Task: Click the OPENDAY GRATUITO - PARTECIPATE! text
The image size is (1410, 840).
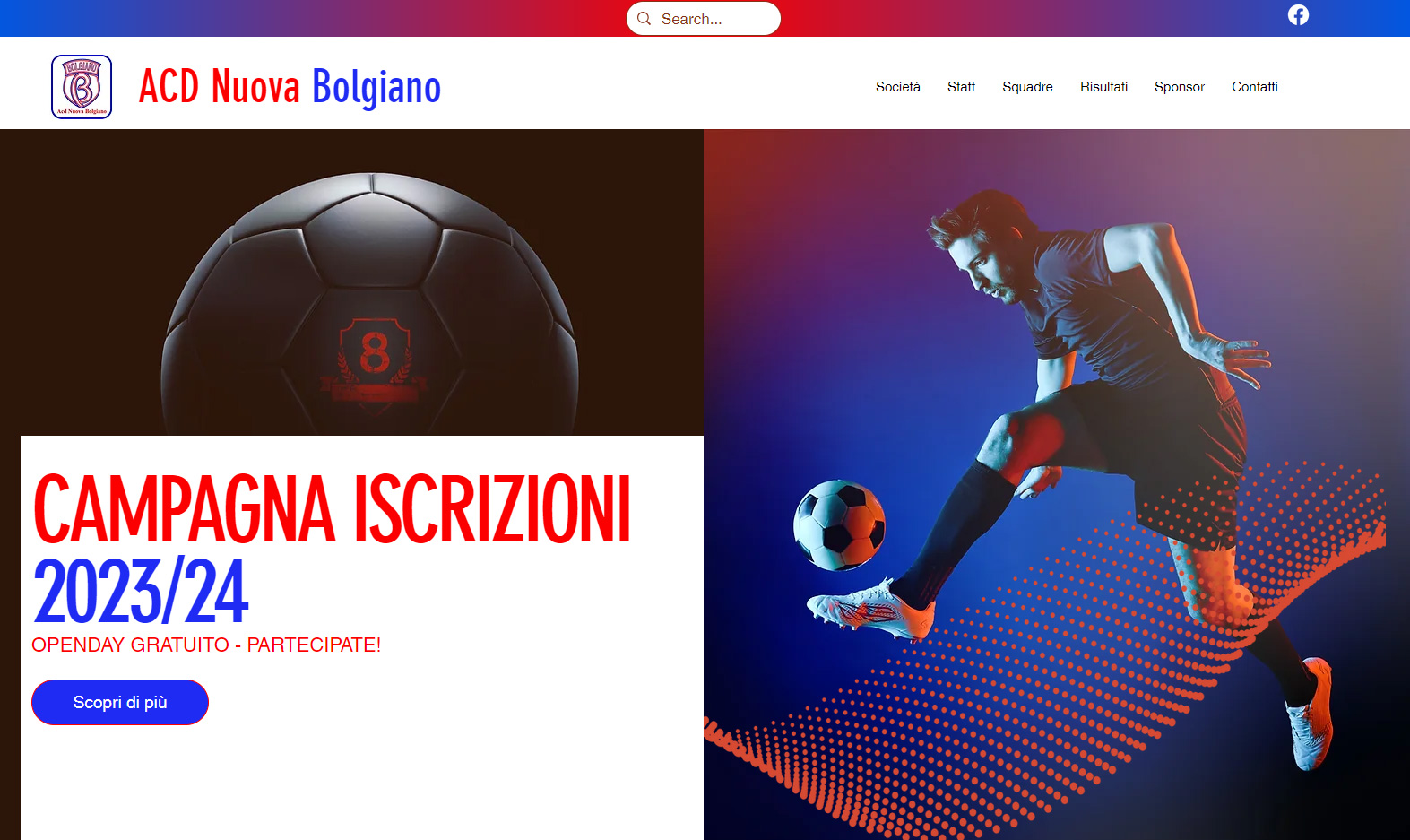Action: click(206, 645)
